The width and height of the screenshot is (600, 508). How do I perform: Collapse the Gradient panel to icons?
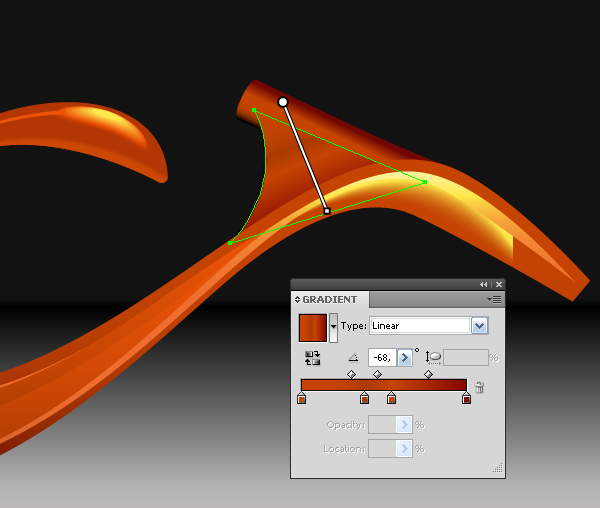(x=484, y=284)
